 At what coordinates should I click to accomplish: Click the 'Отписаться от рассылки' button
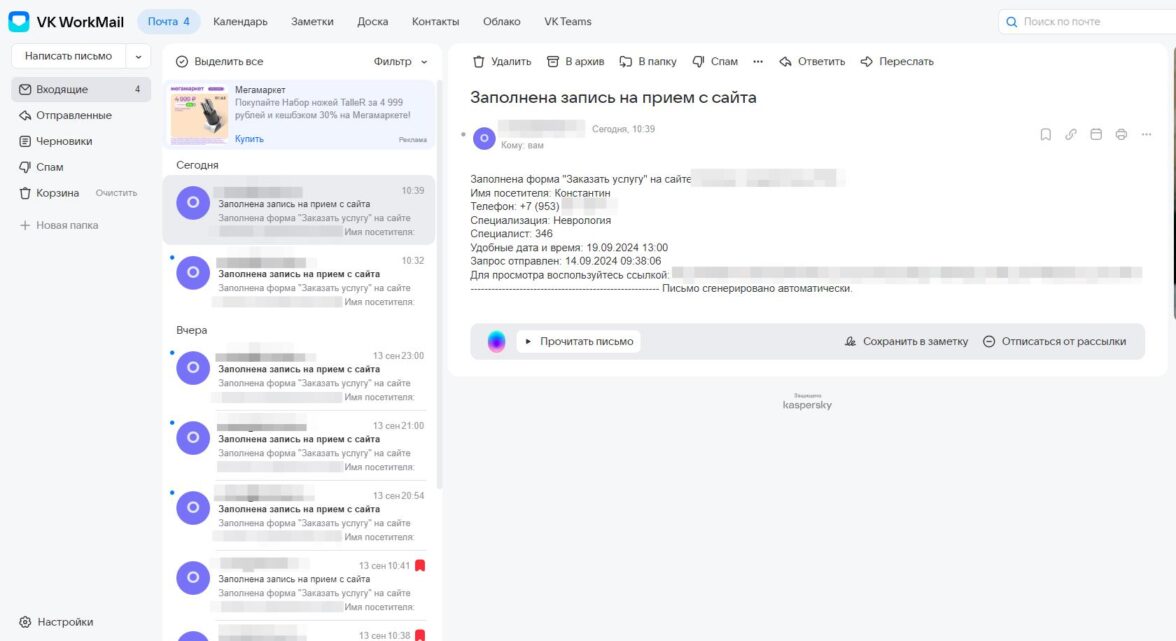click(x=1054, y=341)
